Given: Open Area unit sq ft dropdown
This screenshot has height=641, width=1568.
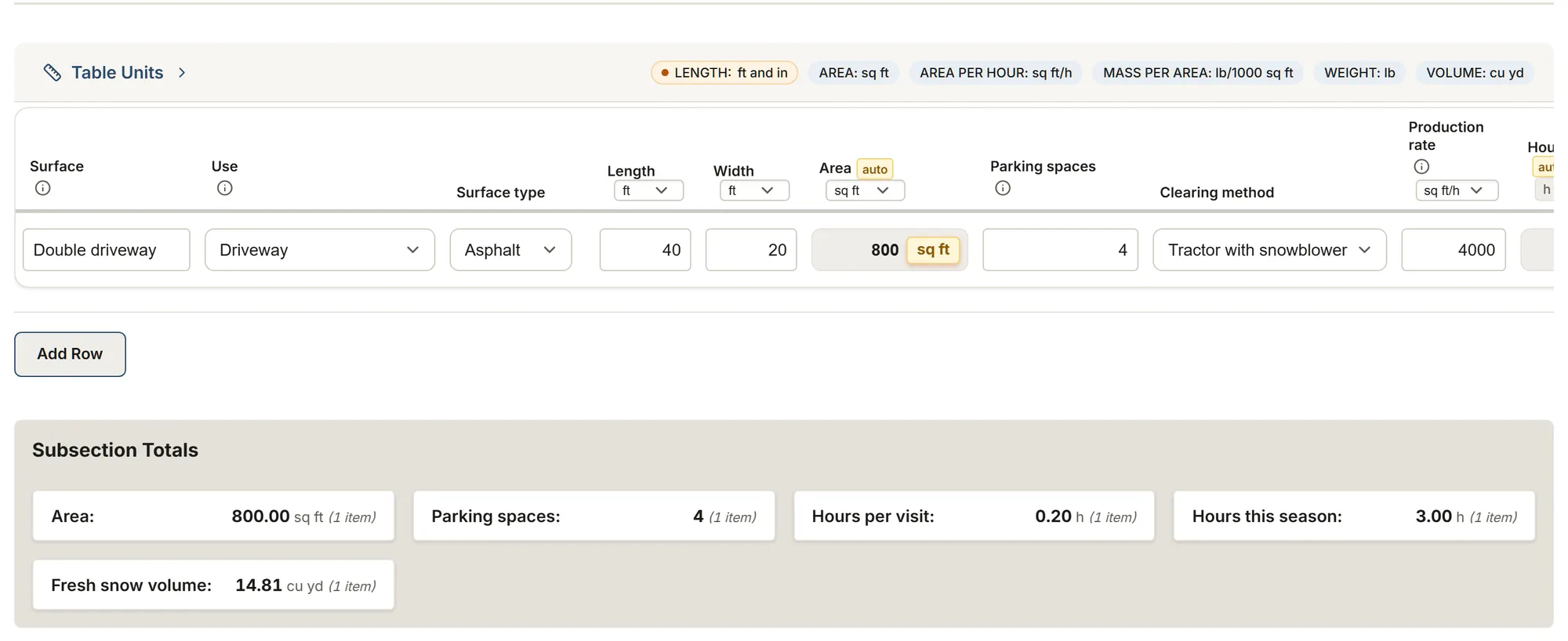Looking at the screenshot, I should [x=865, y=190].
